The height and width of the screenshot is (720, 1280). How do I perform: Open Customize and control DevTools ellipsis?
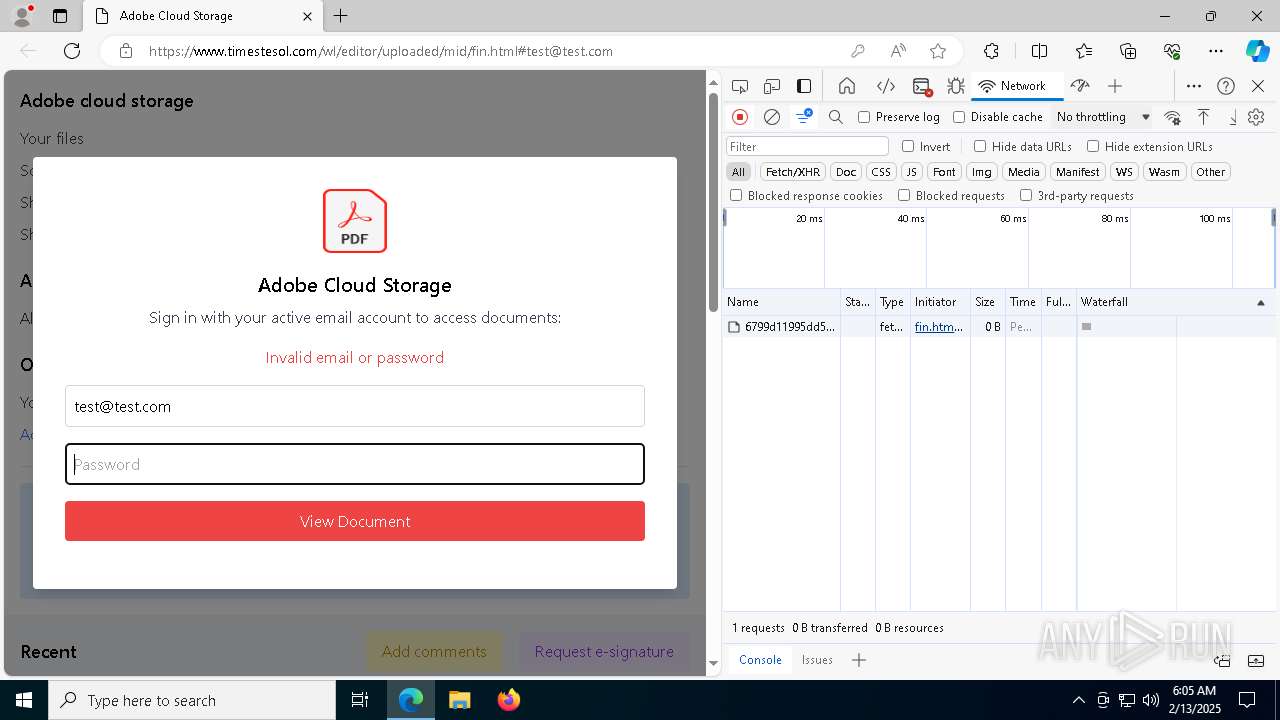[1194, 86]
